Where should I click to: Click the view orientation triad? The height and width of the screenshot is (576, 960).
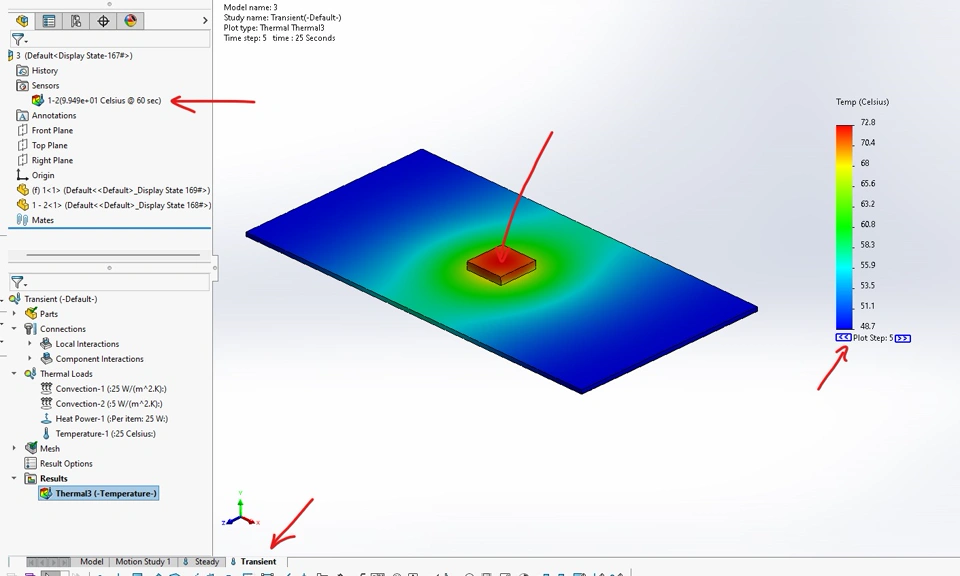pos(241,509)
